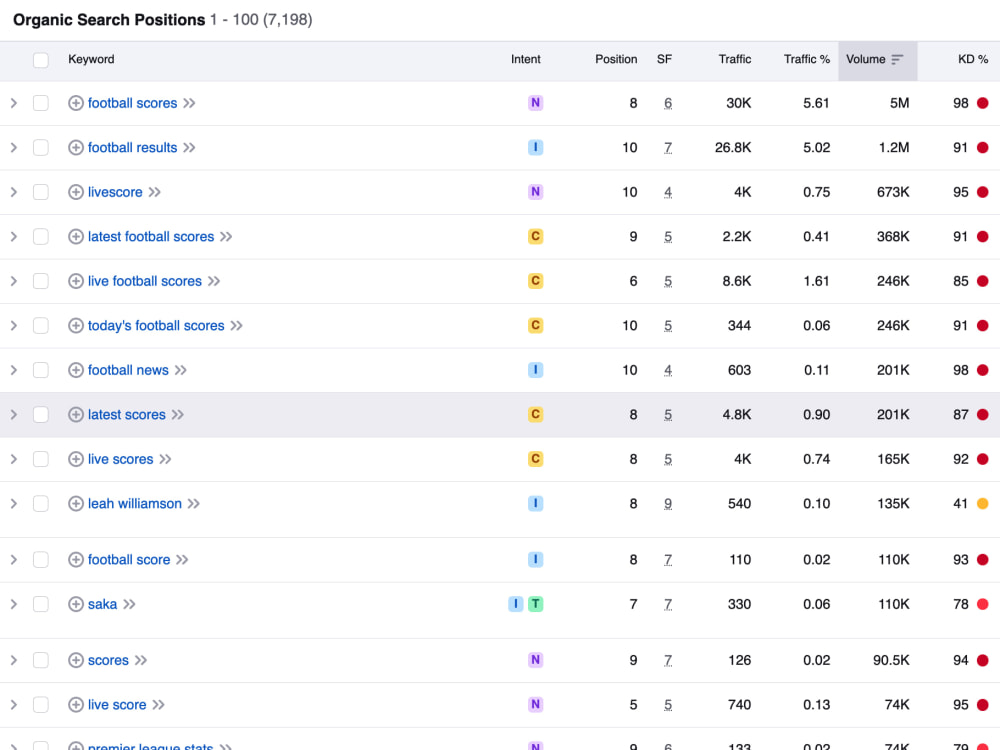Click the plus icon beside football results
Viewport: 1000px width, 750px height.
pyautogui.click(x=75, y=148)
